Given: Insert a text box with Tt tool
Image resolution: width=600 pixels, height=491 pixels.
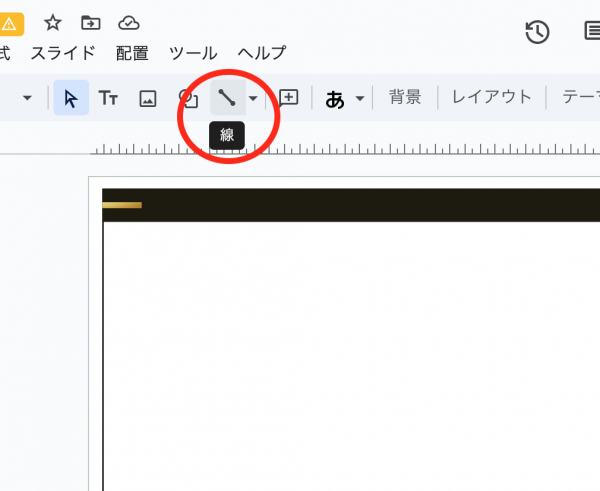Looking at the screenshot, I should 108,98.
